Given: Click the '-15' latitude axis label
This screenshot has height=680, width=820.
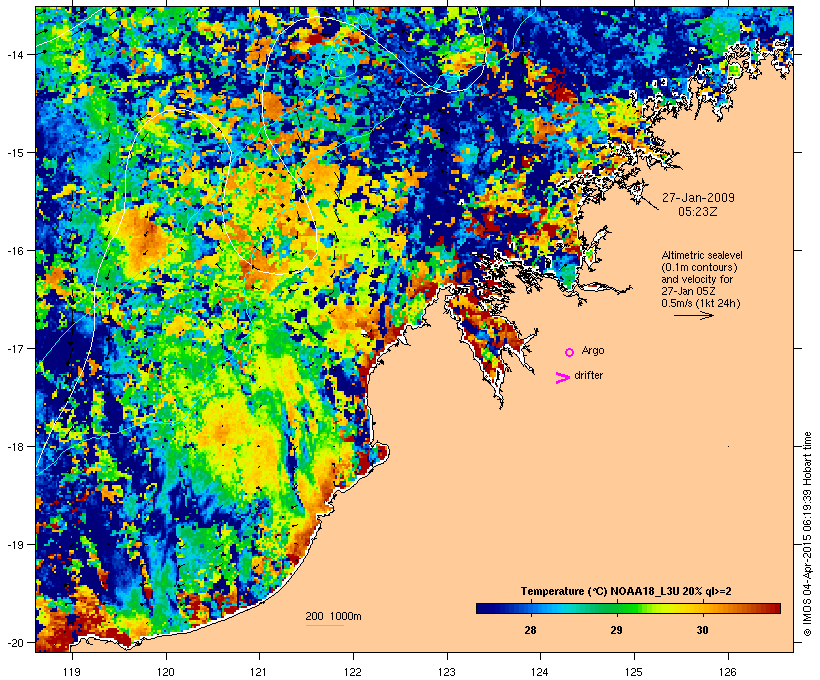Looking at the screenshot, I should pos(14,152).
